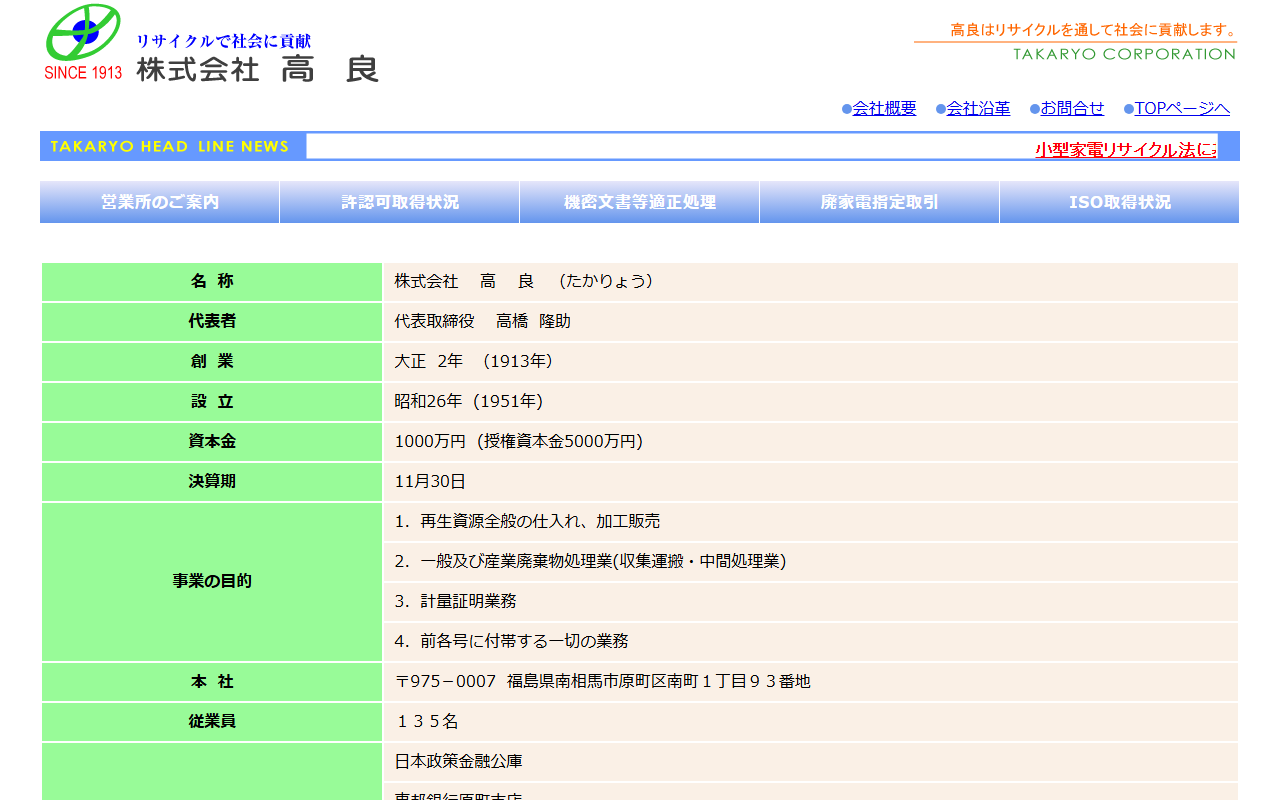Select text 代表取締役 高橋 隆助
Screen dimensions: 1280x800
coord(483,321)
